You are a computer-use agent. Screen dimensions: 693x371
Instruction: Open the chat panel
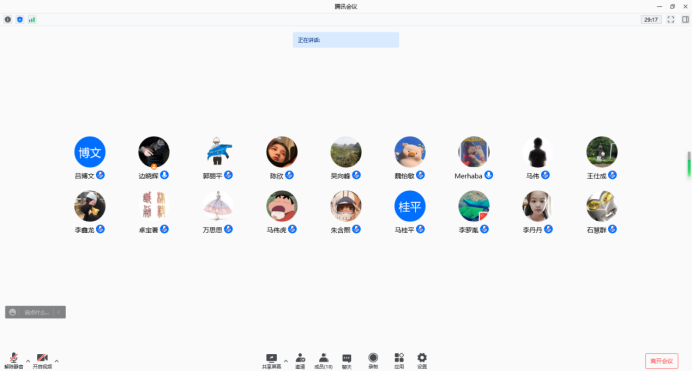tap(347, 361)
